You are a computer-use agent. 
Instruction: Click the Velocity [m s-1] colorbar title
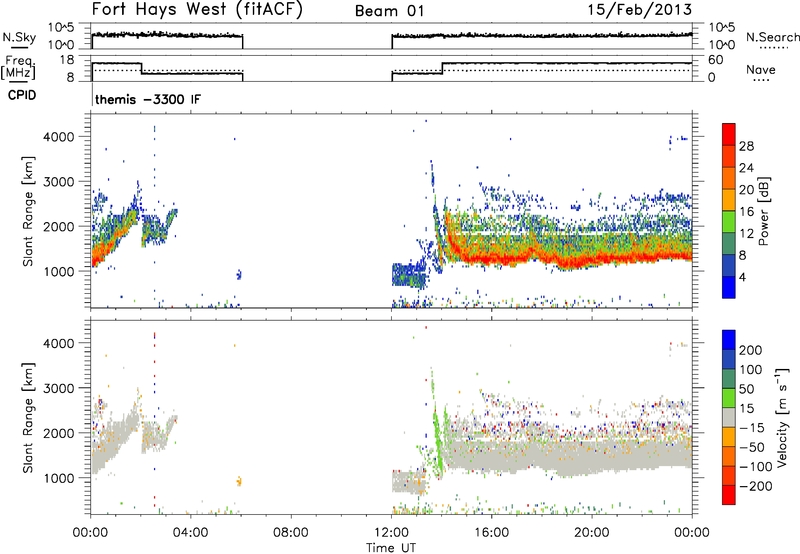point(782,417)
